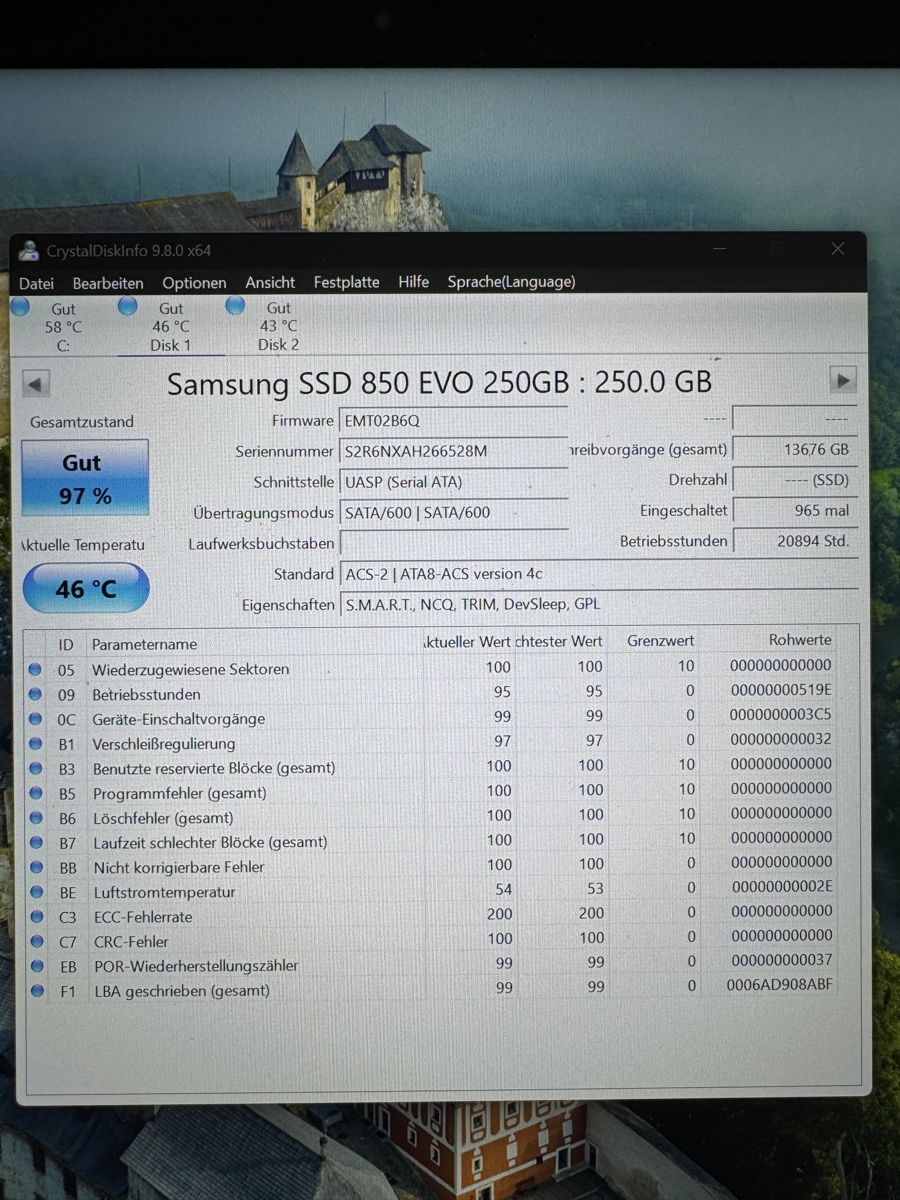Go to previous disk with left arrow

(x=36, y=383)
